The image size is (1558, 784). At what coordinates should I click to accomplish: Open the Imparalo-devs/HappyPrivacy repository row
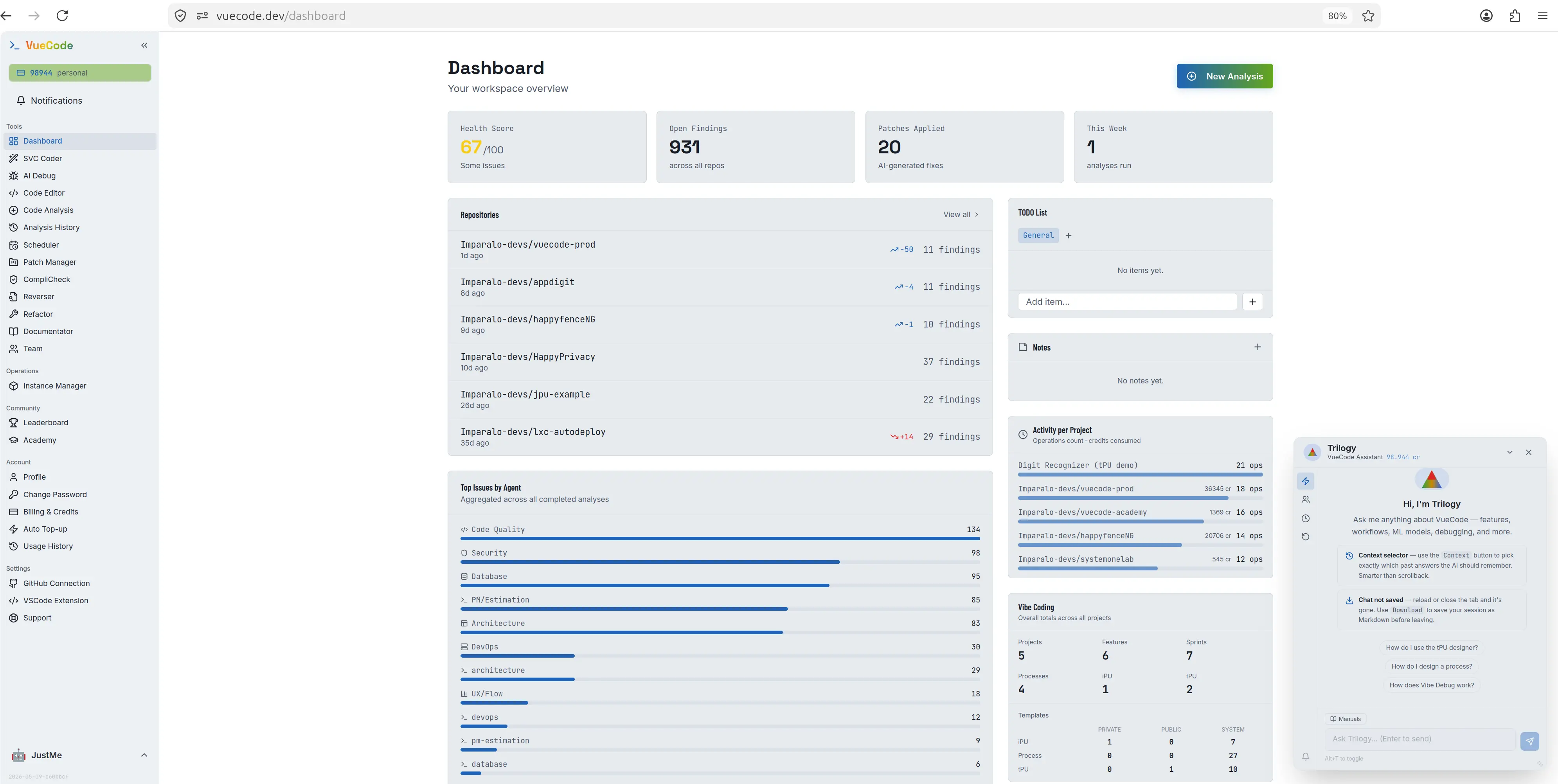click(x=720, y=362)
